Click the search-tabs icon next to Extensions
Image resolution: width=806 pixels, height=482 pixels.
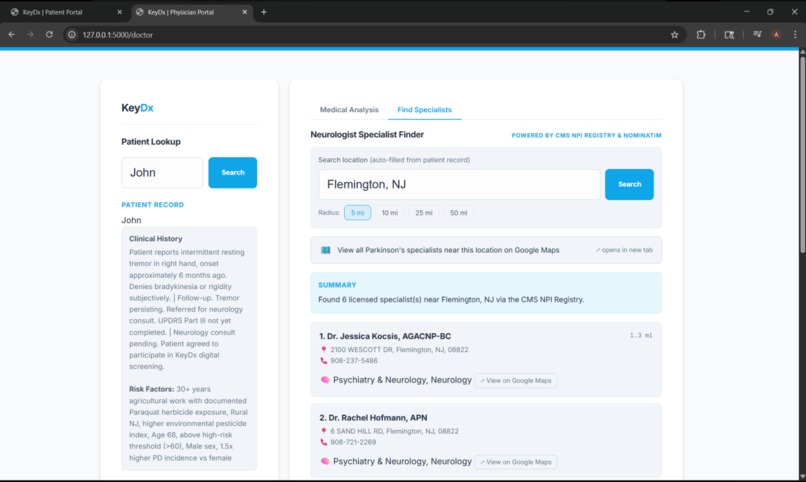(729, 34)
